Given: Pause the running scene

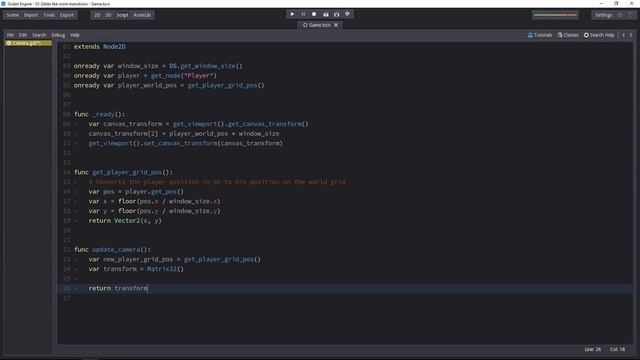Looking at the screenshot, I should click(303, 14).
